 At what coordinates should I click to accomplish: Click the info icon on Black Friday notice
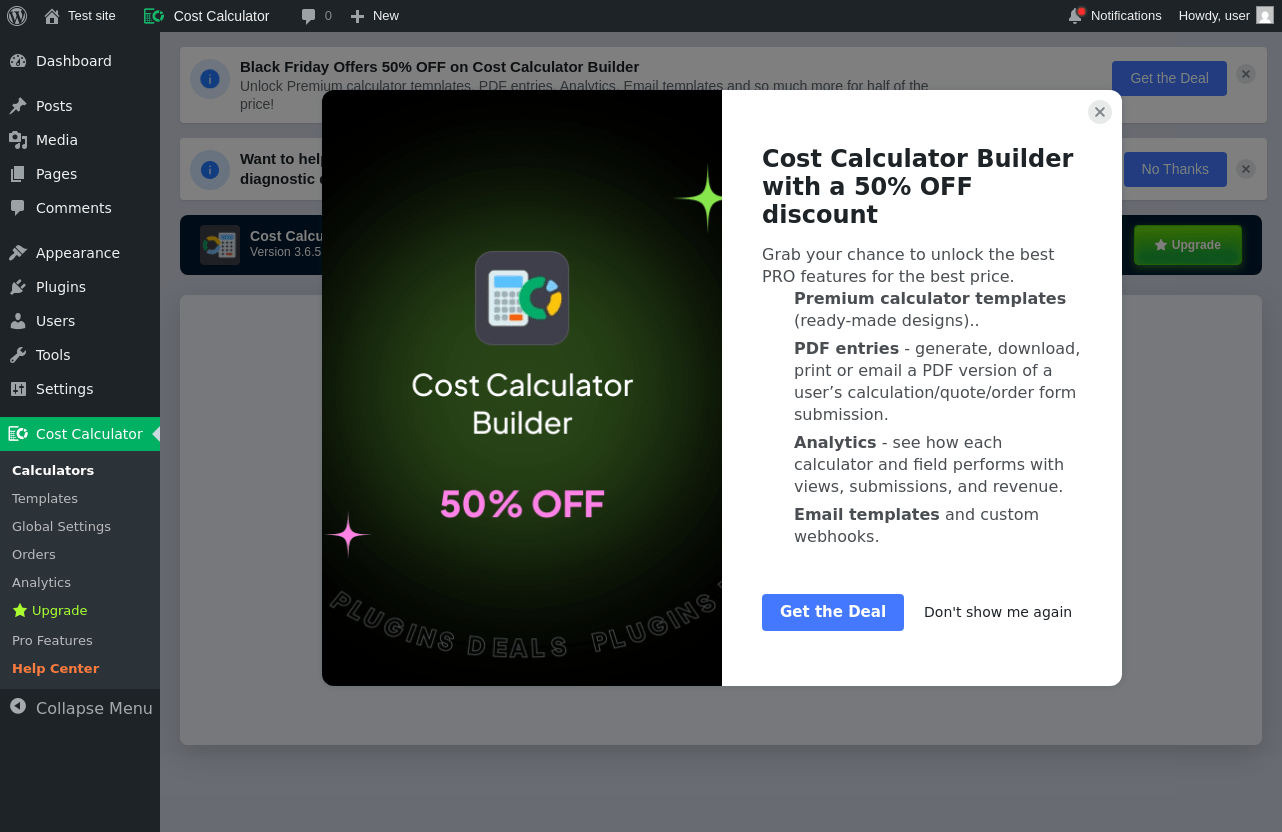coord(210,79)
